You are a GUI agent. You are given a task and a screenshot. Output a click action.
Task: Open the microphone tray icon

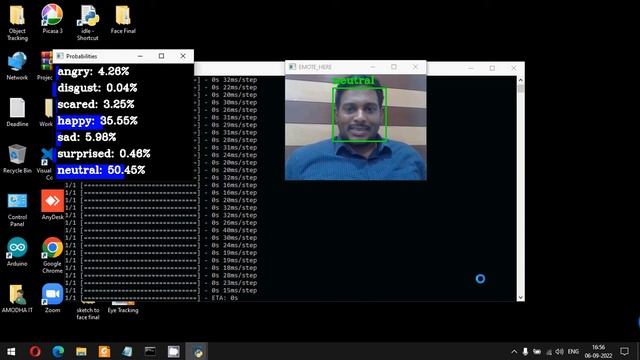tap(525, 351)
